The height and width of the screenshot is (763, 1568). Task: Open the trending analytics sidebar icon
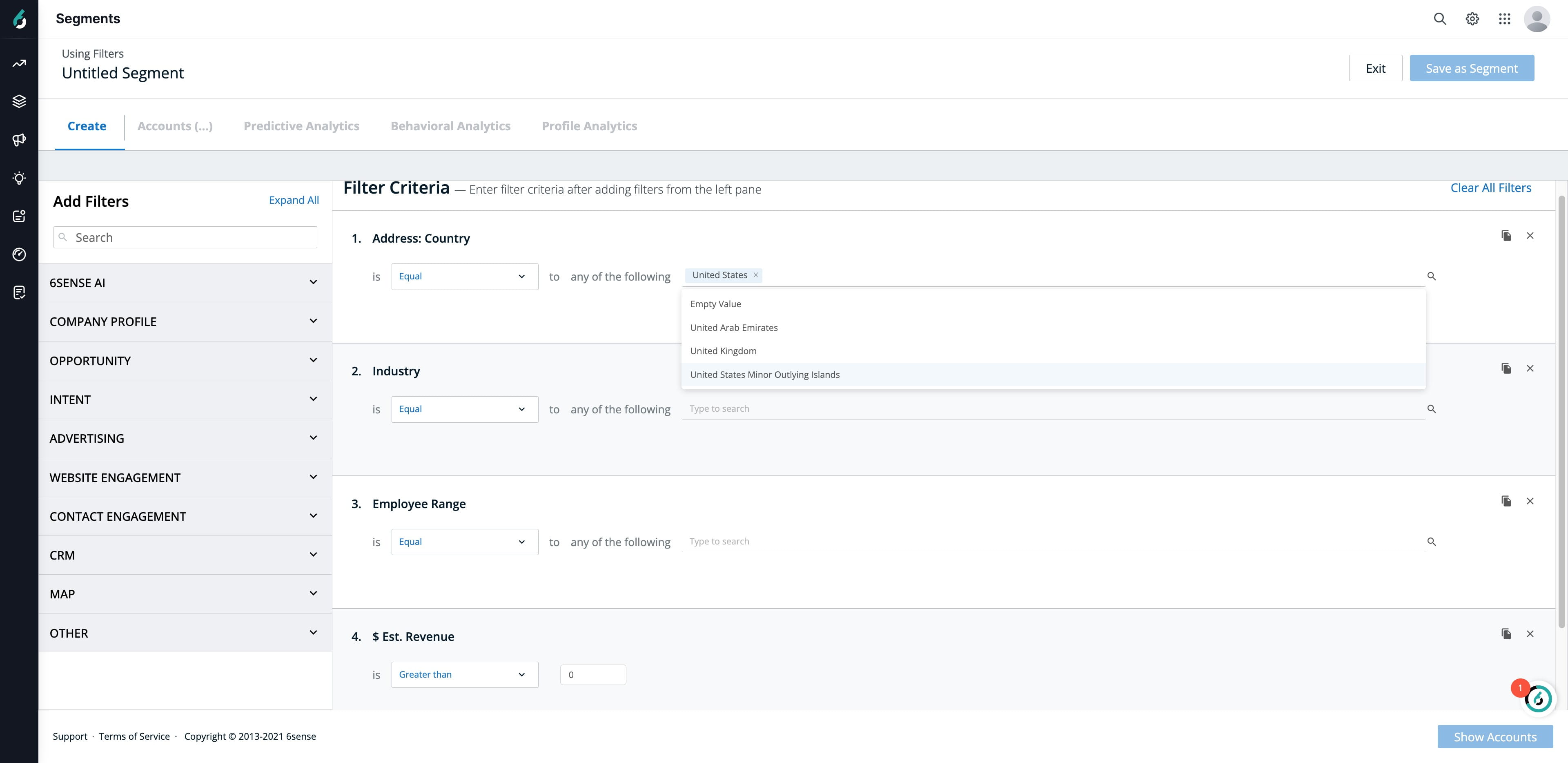click(20, 63)
